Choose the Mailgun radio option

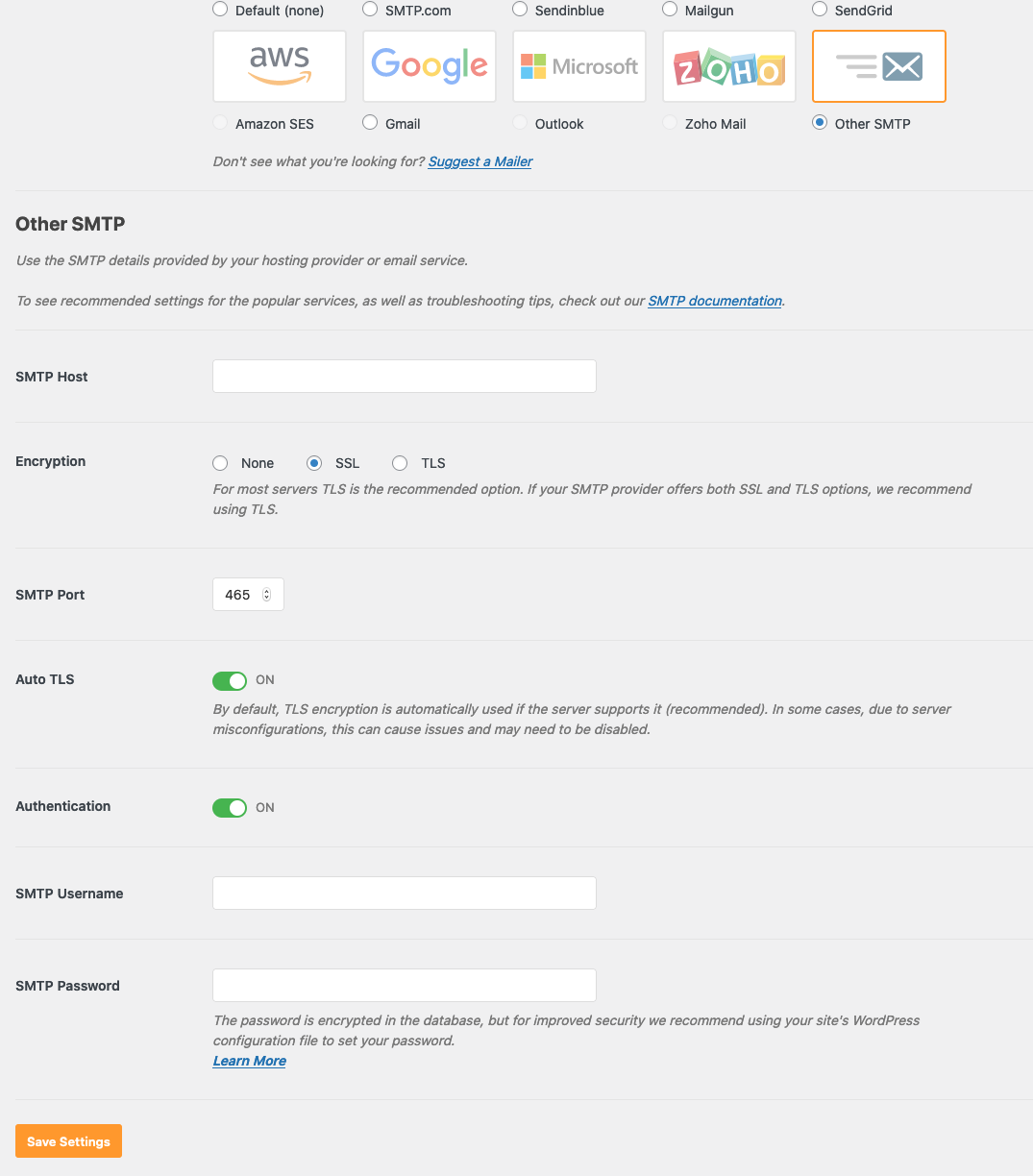[670, 10]
